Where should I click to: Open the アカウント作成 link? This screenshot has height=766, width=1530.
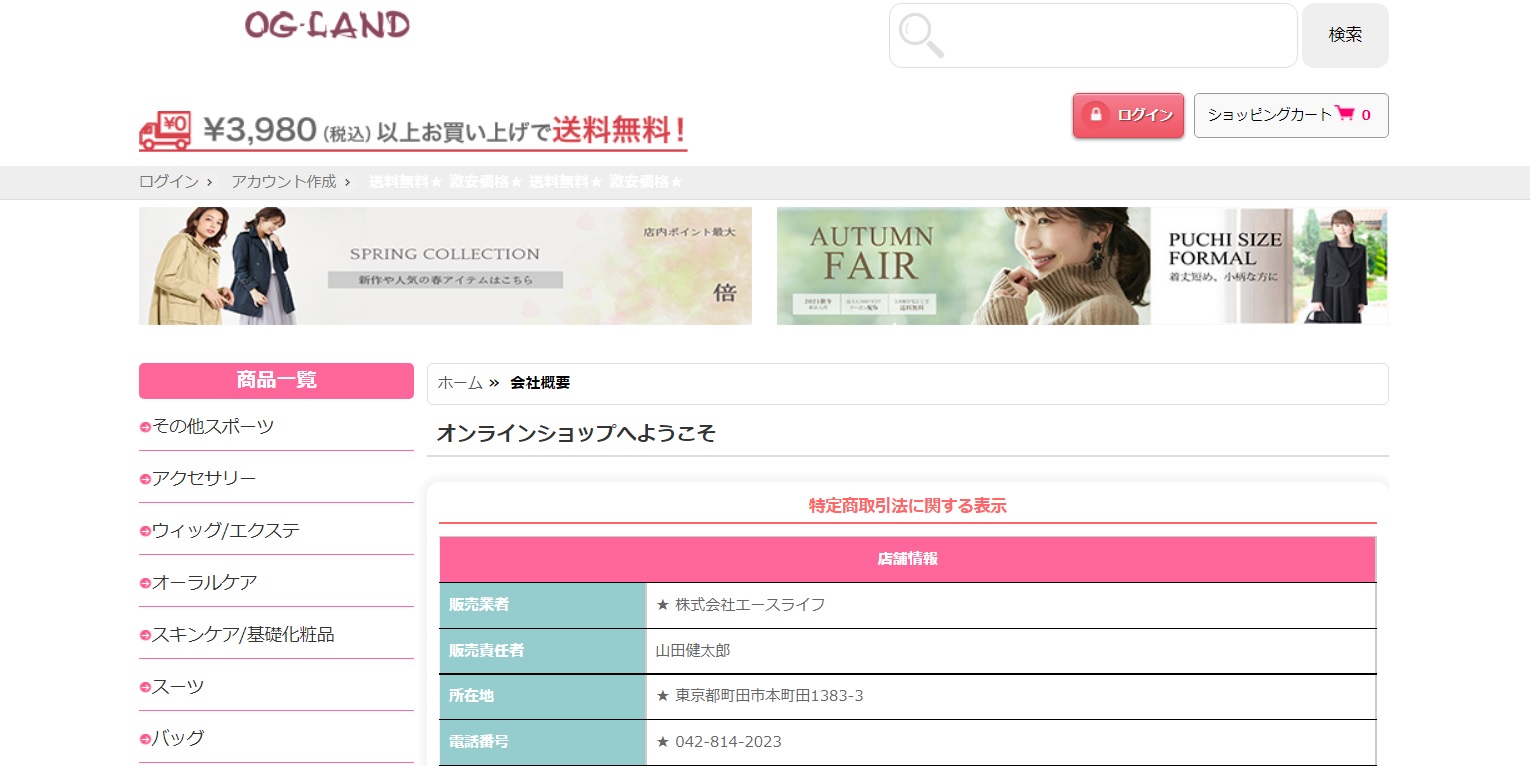[x=283, y=182]
